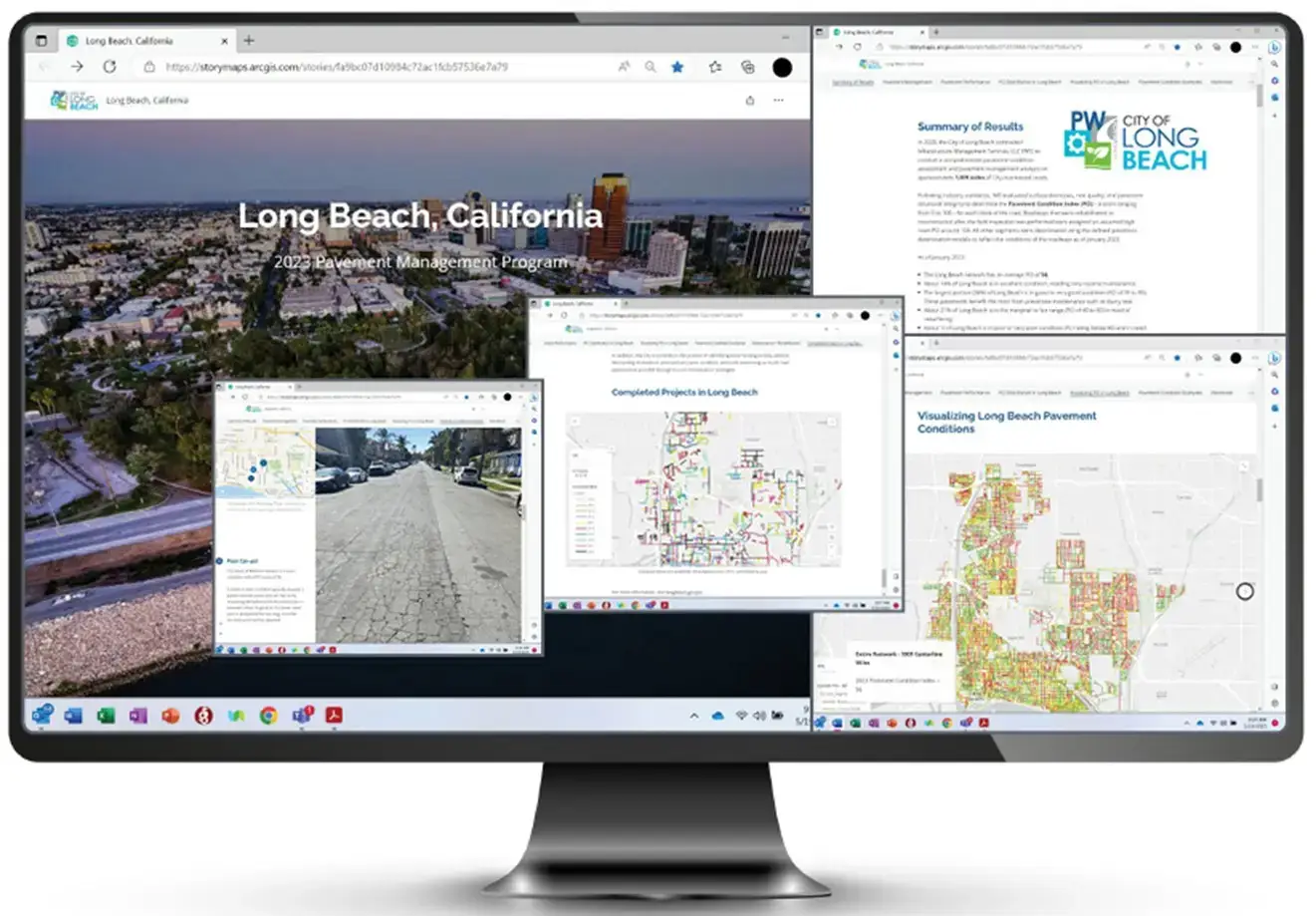Image resolution: width=1316 pixels, height=916 pixels.
Task: Click the share icon in story header
Action: coord(750,100)
